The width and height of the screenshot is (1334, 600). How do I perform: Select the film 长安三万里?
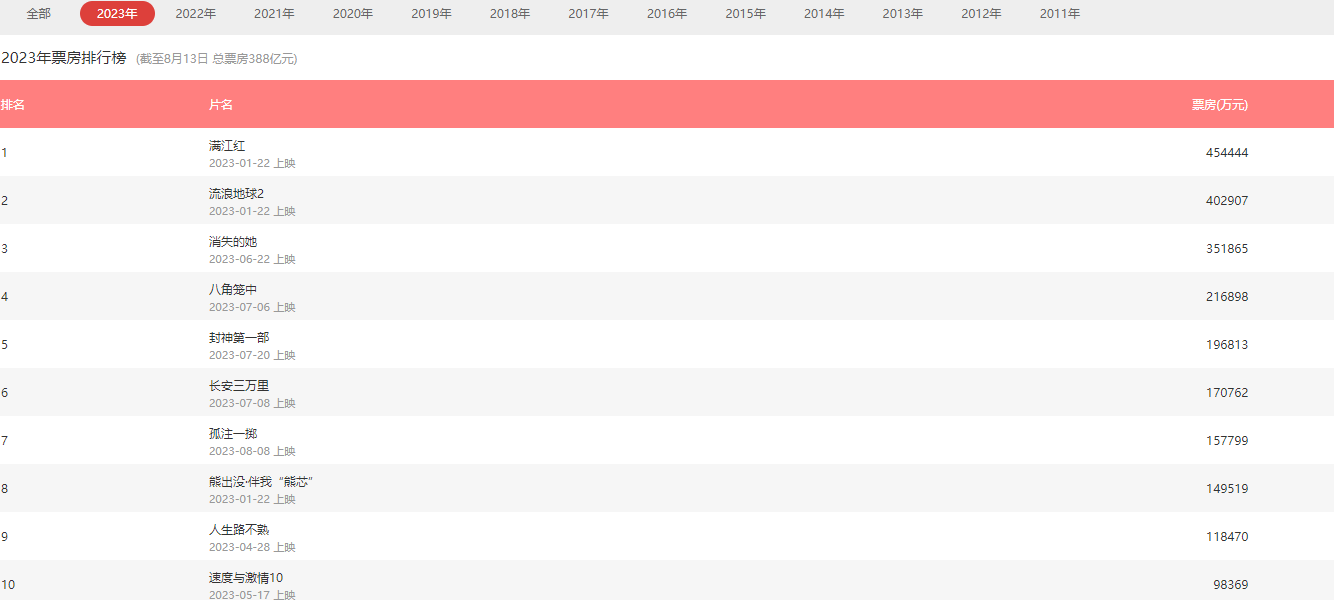pyautogui.click(x=239, y=386)
